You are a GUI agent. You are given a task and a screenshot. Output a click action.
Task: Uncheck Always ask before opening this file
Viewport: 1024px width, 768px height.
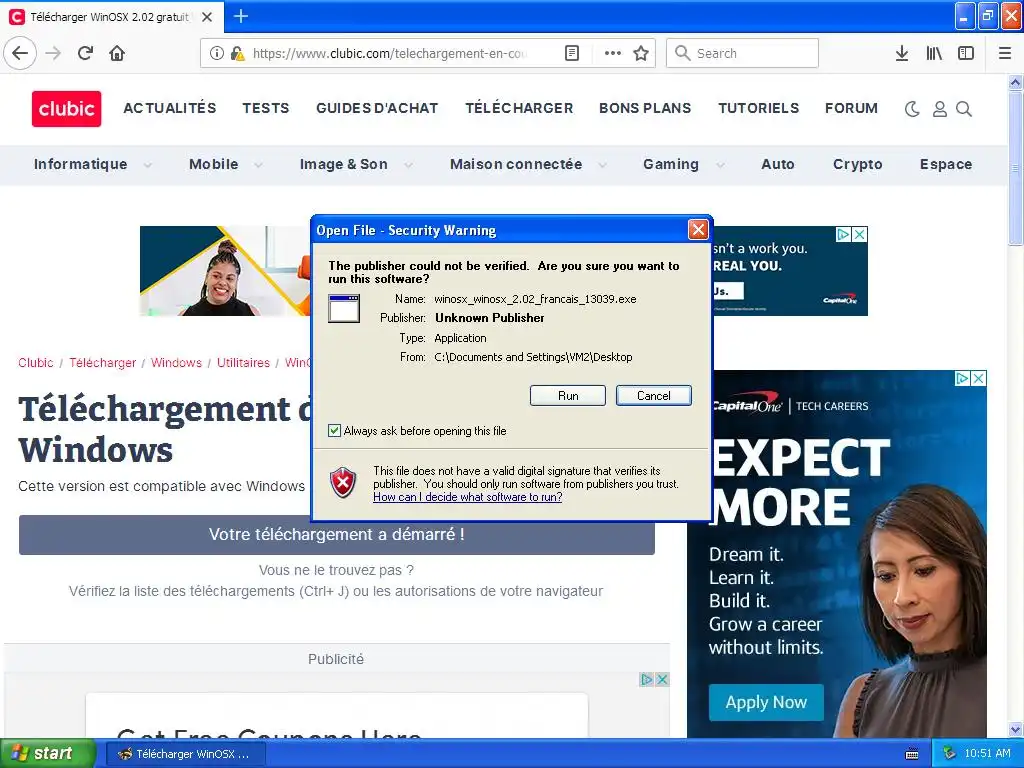click(334, 430)
